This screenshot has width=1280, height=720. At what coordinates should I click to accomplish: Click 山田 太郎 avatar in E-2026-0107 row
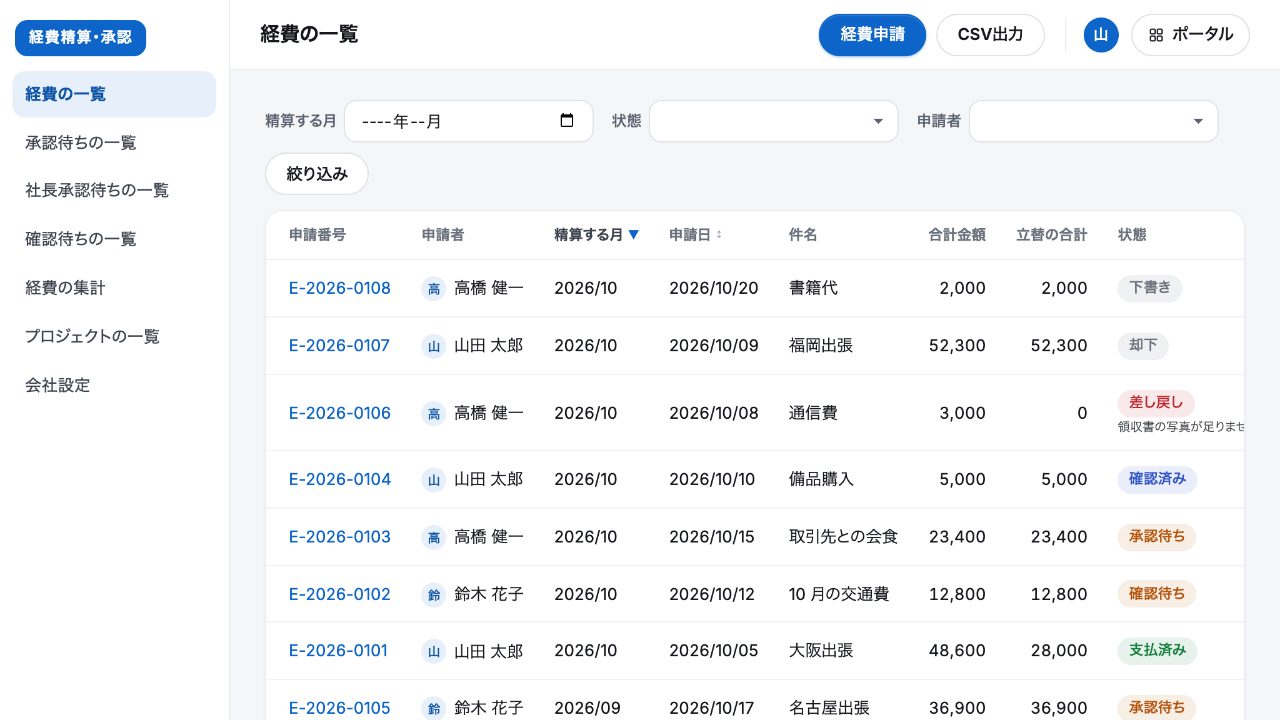pos(434,346)
